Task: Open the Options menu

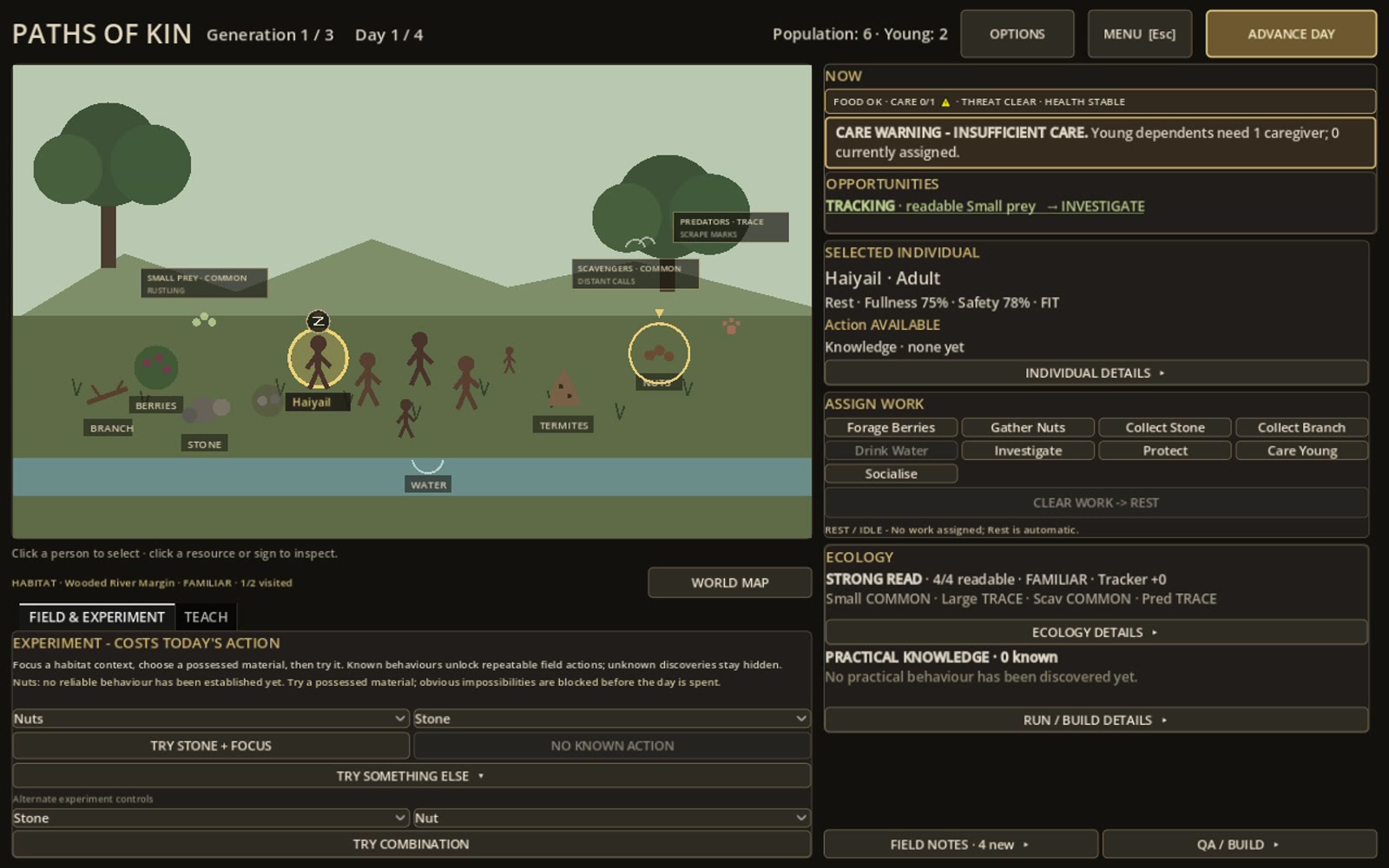Action: (1017, 34)
